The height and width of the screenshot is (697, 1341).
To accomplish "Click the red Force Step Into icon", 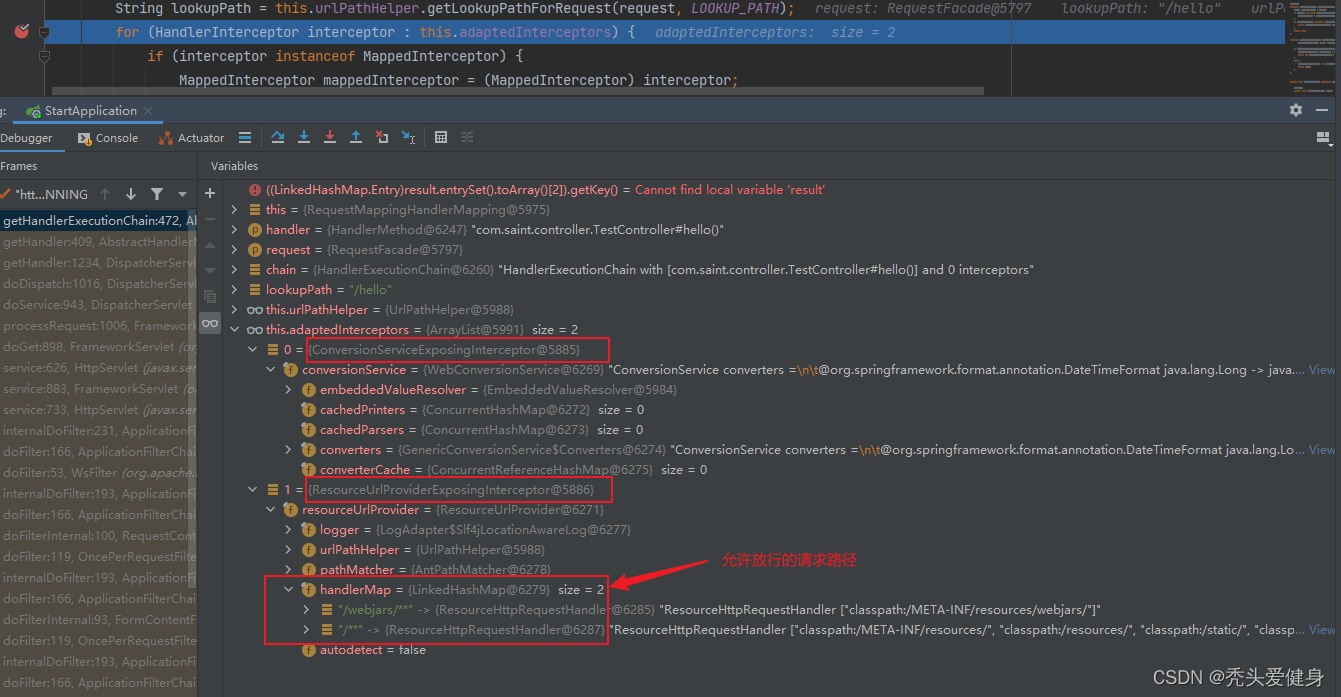I will (x=330, y=138).
